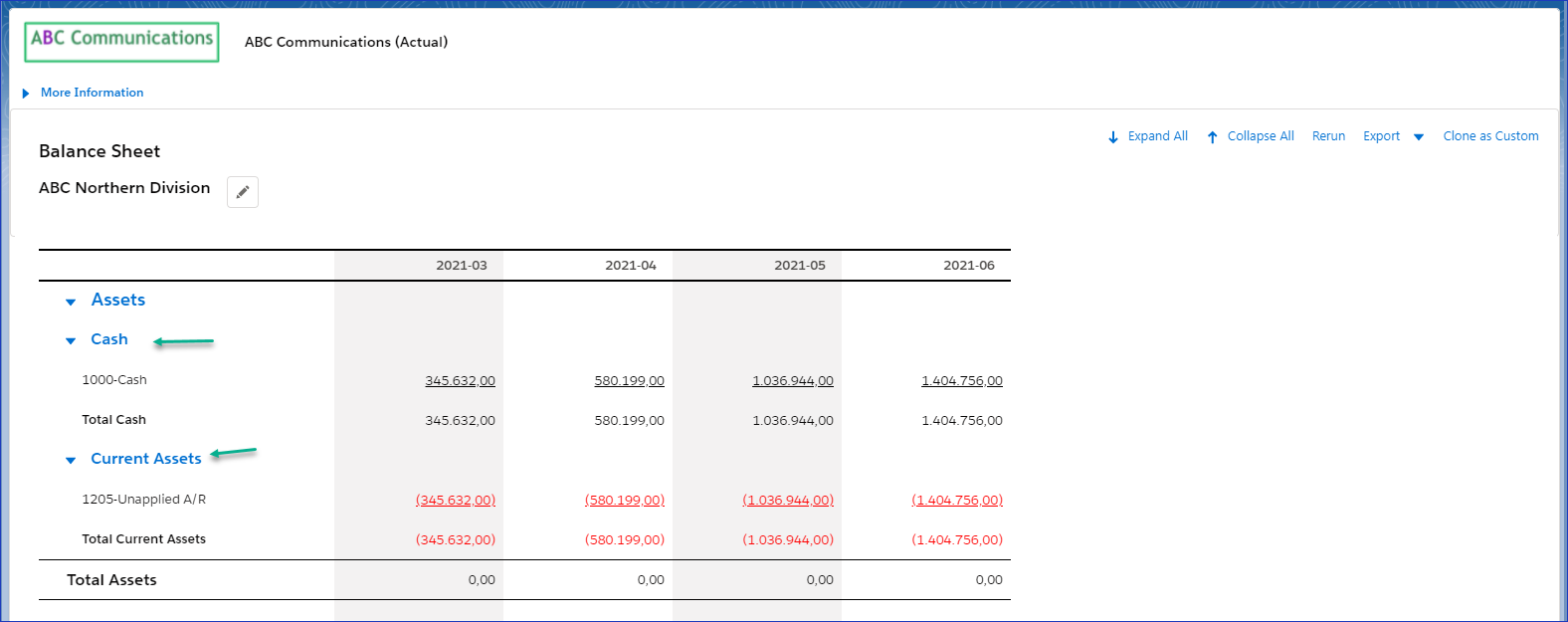Click Clone as Custom link
1568x622 pixels.
click(x=1490, y=136)
